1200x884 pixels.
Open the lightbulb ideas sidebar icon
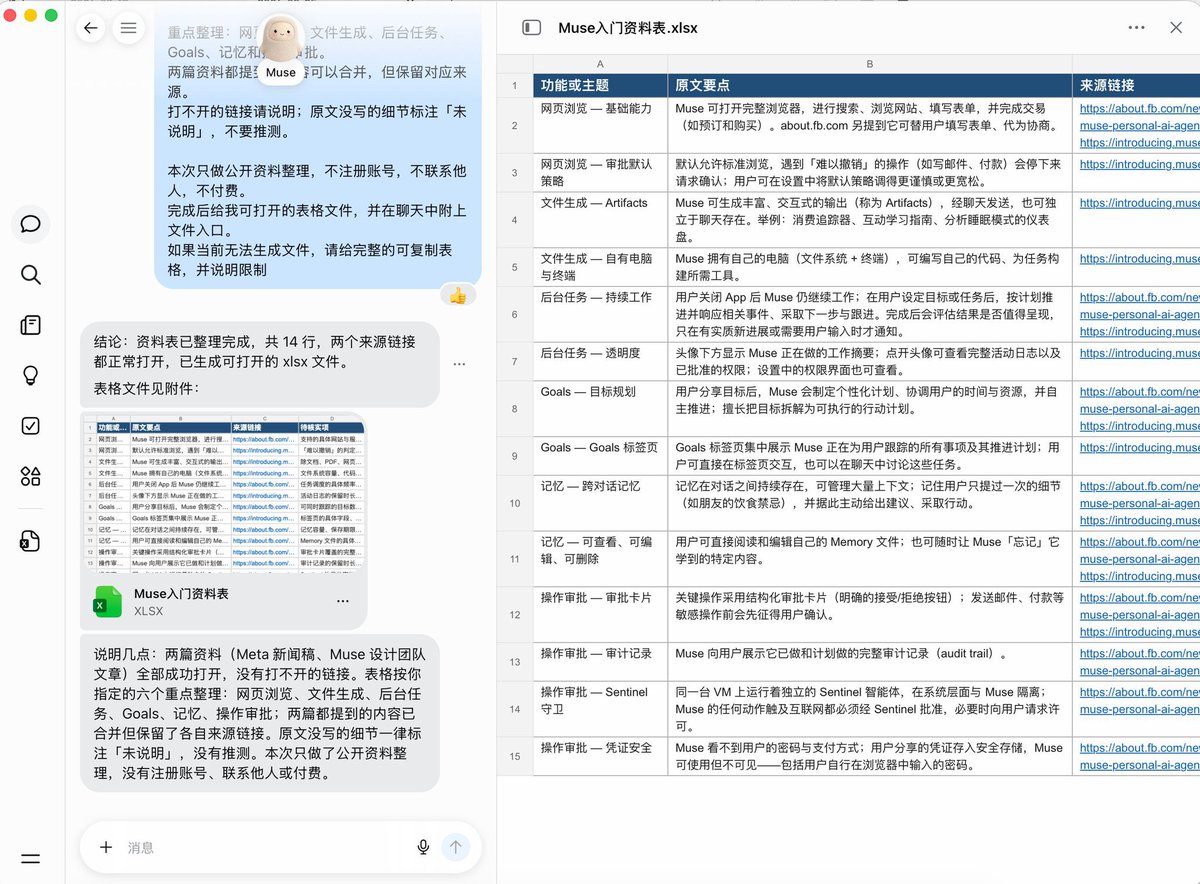tap(31, 376)
